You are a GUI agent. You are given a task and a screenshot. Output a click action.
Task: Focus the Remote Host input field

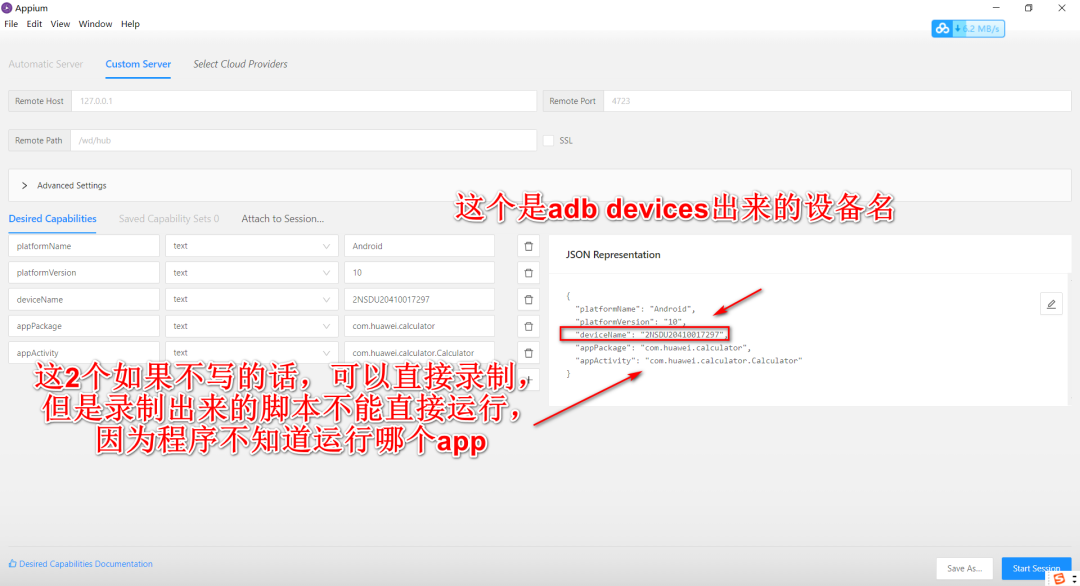pyautogui.click(x=304, y=101)
